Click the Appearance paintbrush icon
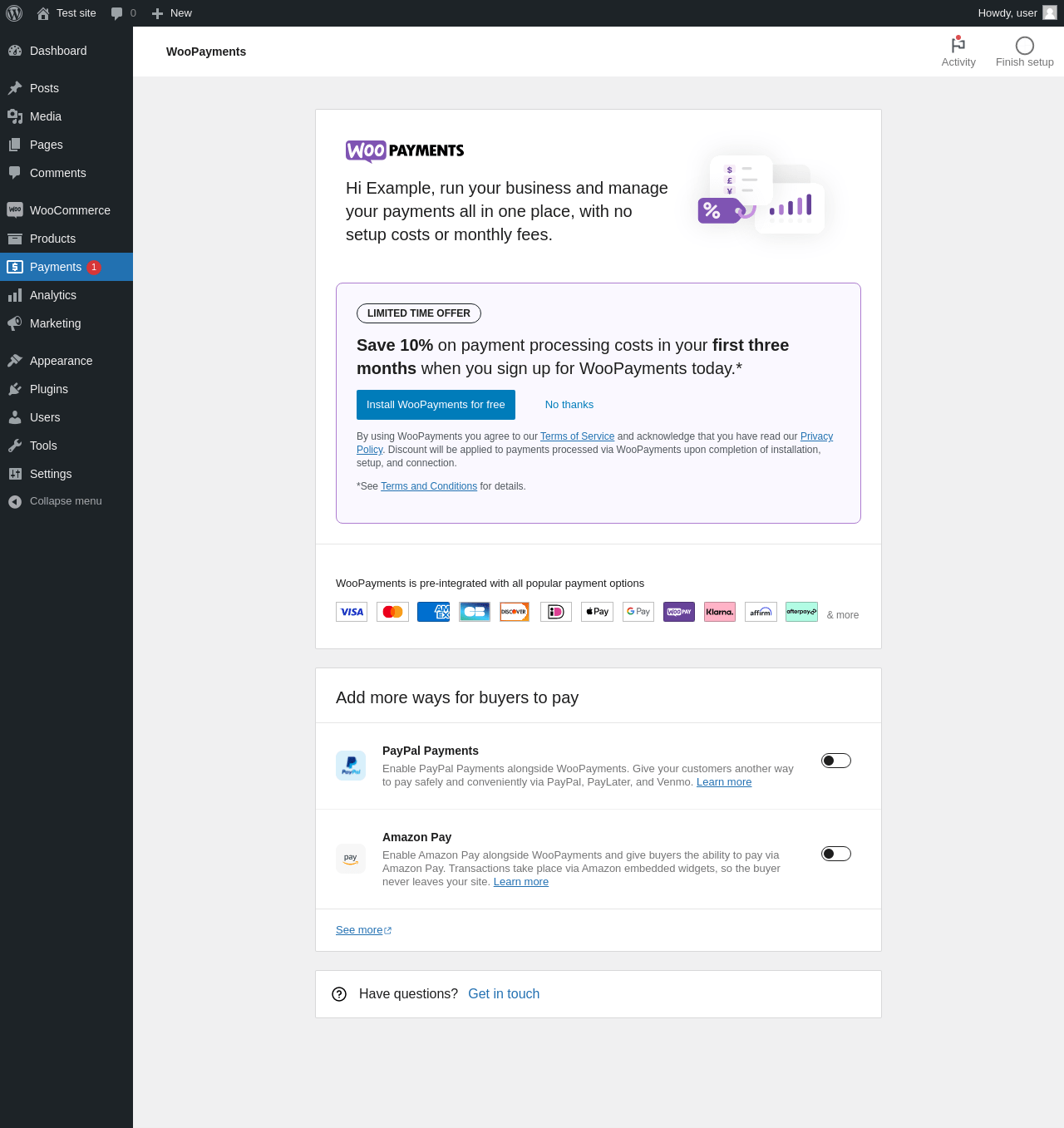This screenshot has width=1064, height=1128. pos(15,361)
